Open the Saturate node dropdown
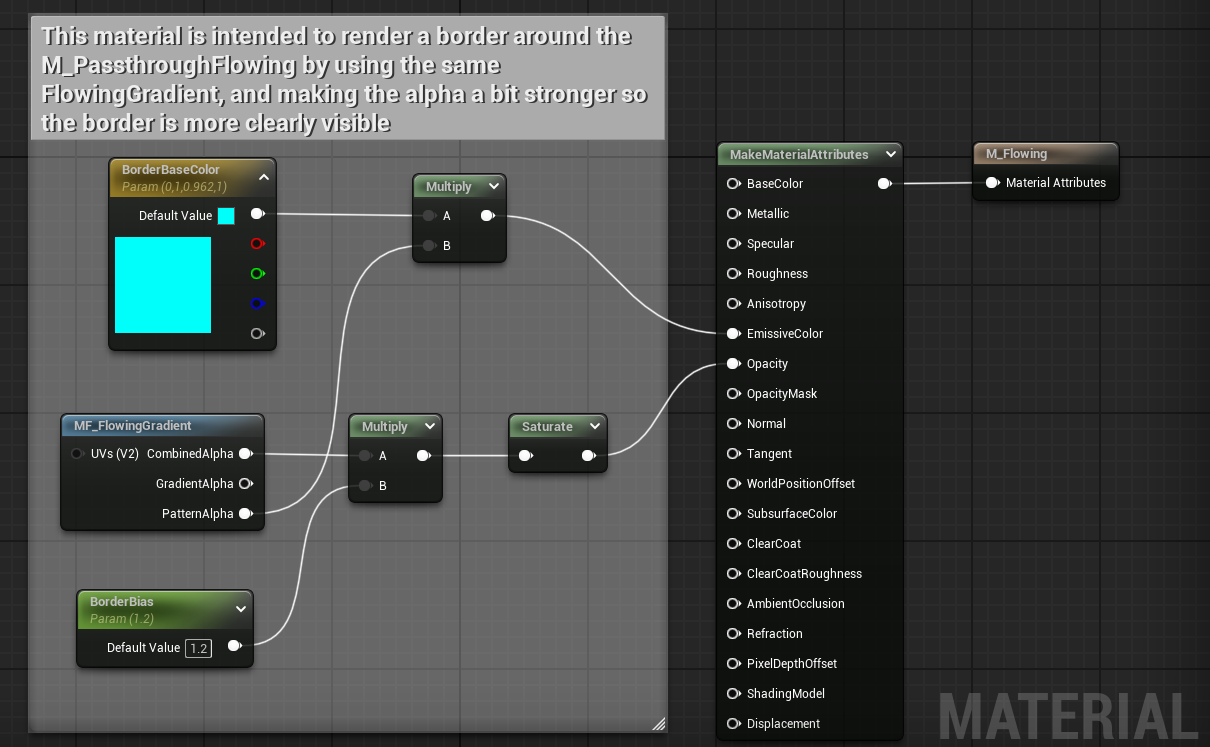This screenshot has height=747, width=1210. point(594,425)
